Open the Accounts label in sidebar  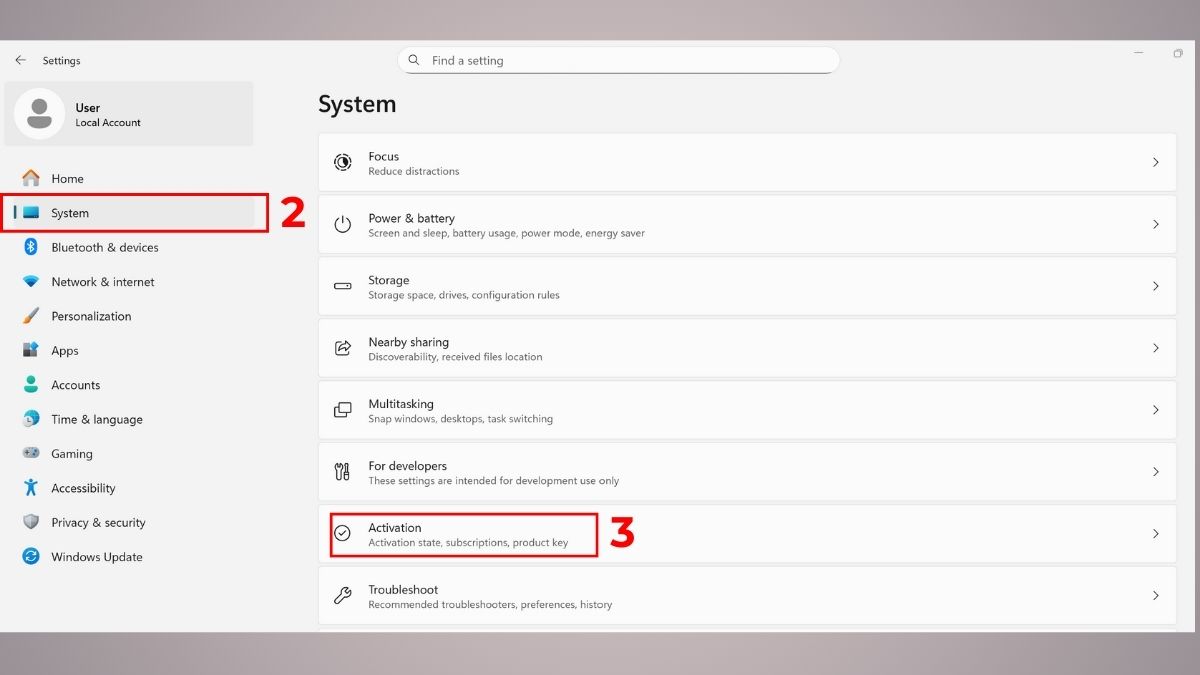pyautogui.click(x=76, y=385)
